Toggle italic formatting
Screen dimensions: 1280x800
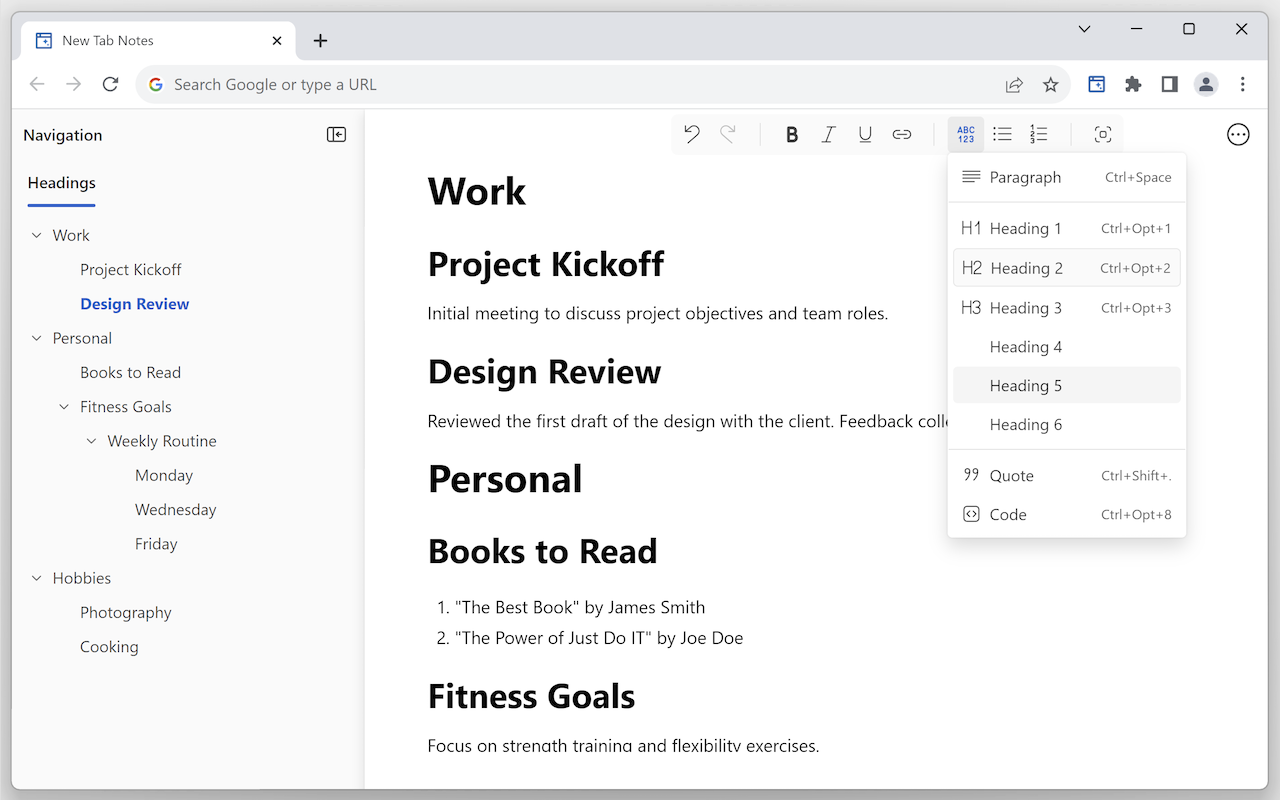point(828,133)
